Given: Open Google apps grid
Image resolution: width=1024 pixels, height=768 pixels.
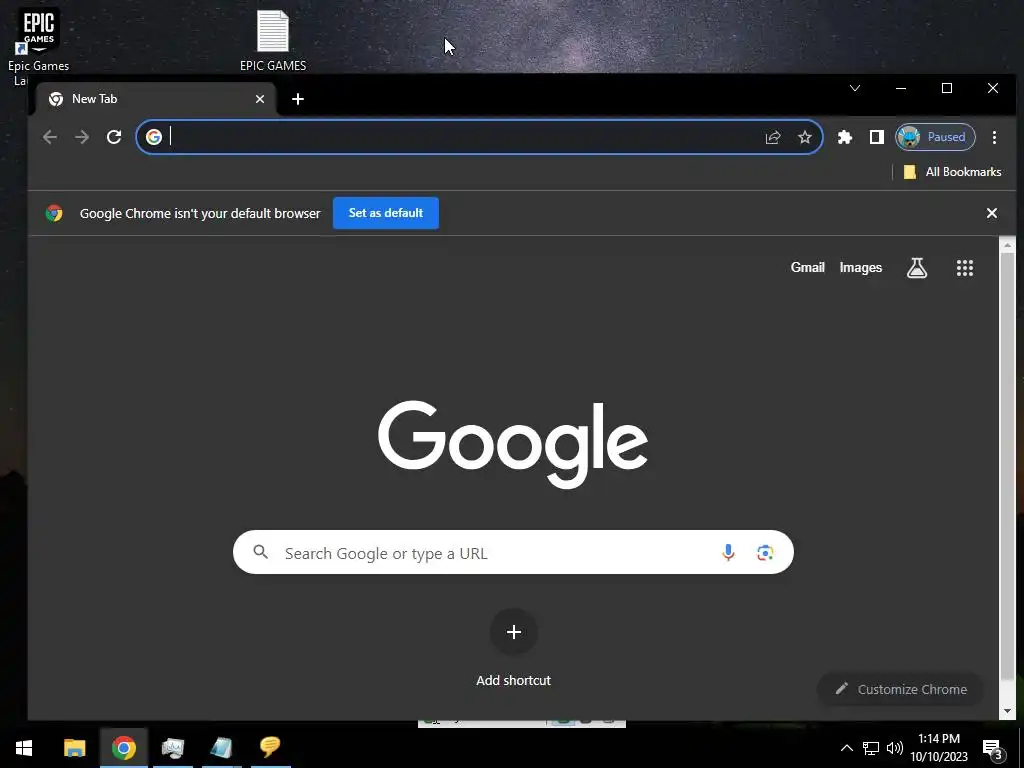Looking at the screenshot, I should (x=965, y=268).
